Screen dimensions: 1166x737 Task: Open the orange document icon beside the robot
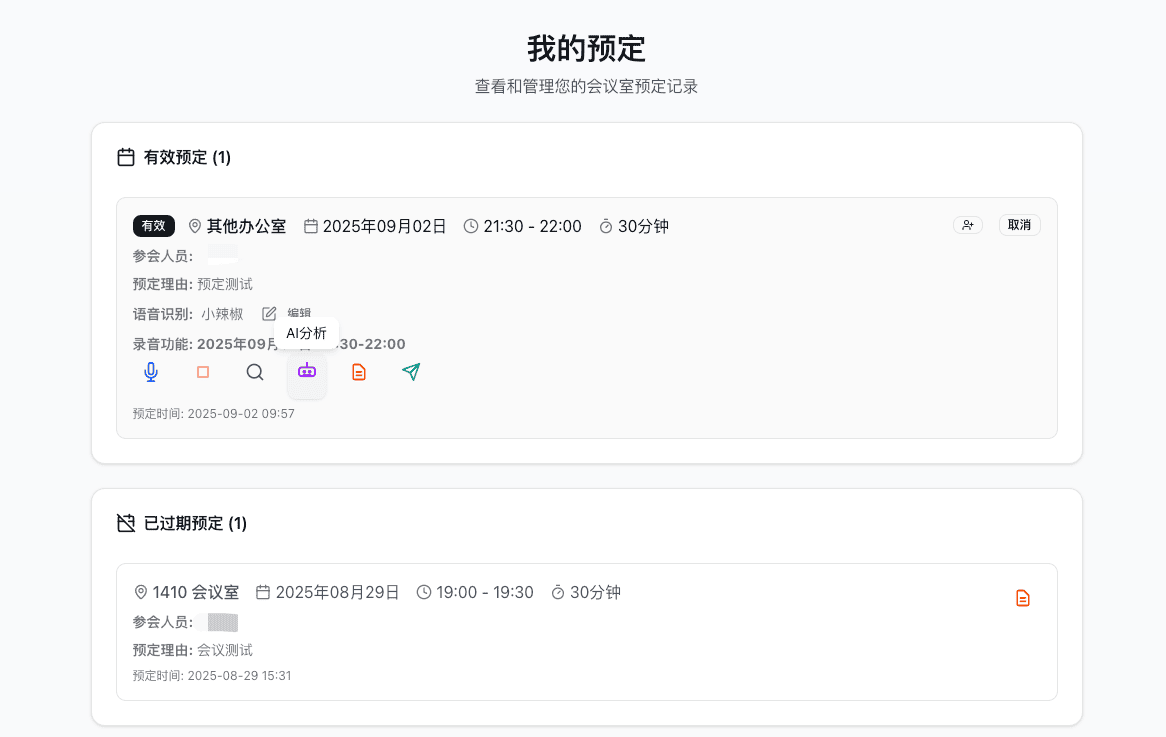tap(359, 372)
